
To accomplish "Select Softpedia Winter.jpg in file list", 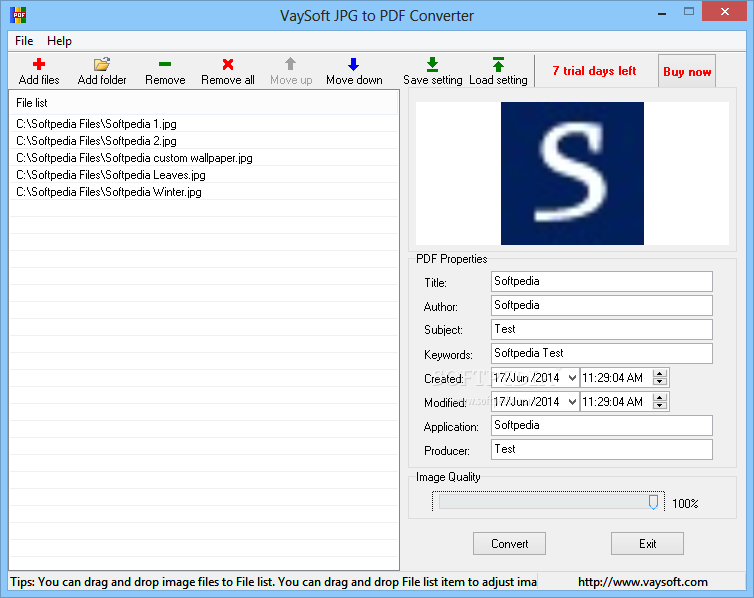I will [204, 192].
